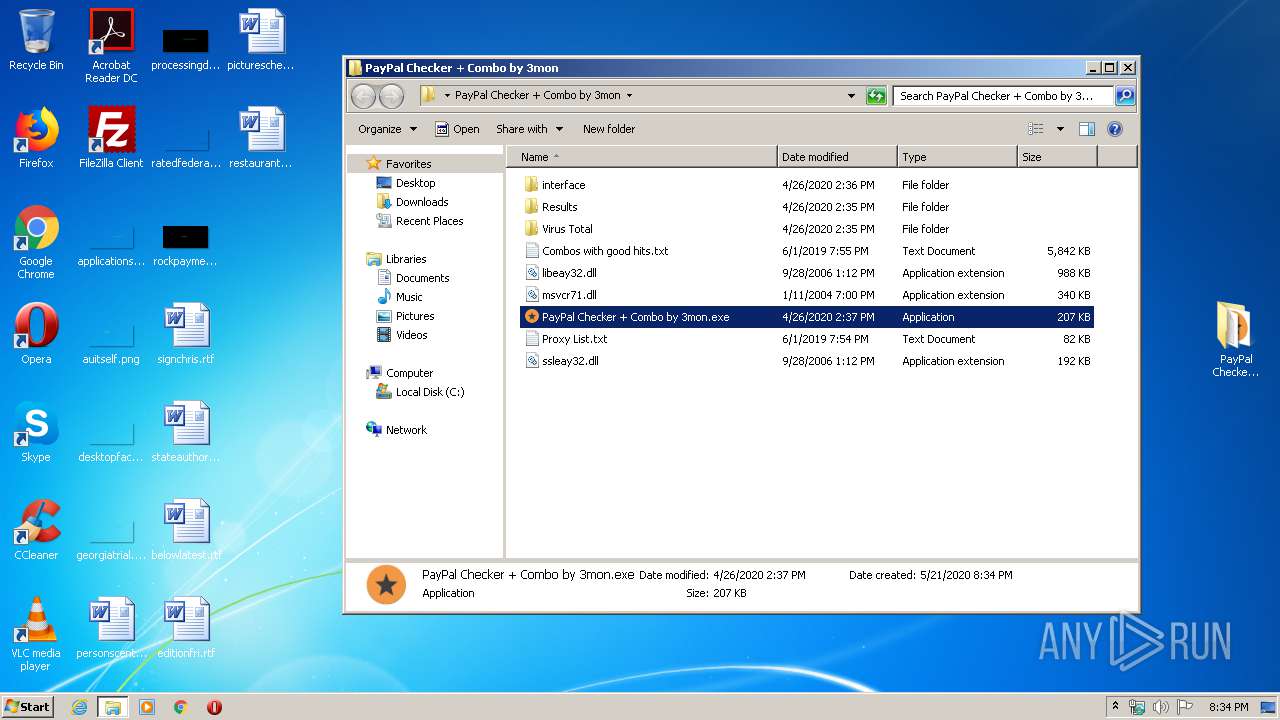Open Recycle Bin desktop icon
Viewport: 1280px width, 720px height.
36,40
